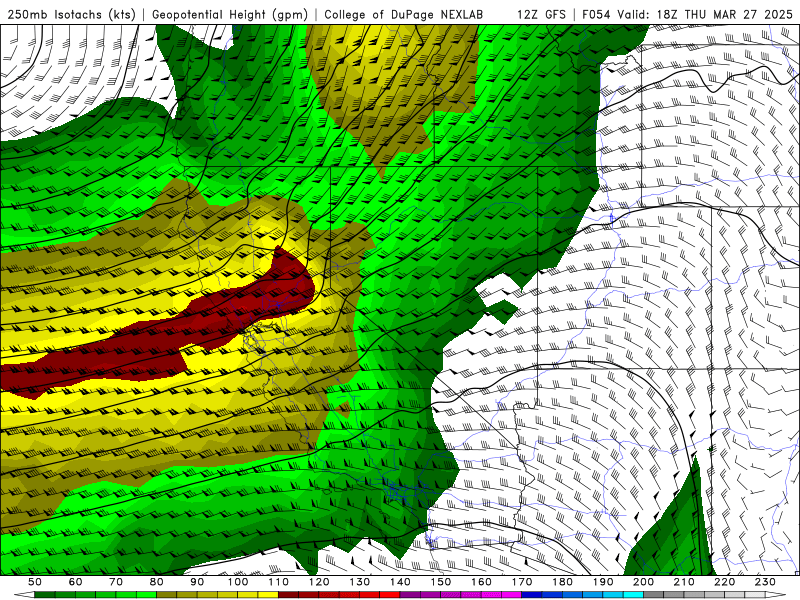Click the left arrow end of the colorbar
The height and width of the screenshot is (600, 800).
coord(24,595)
